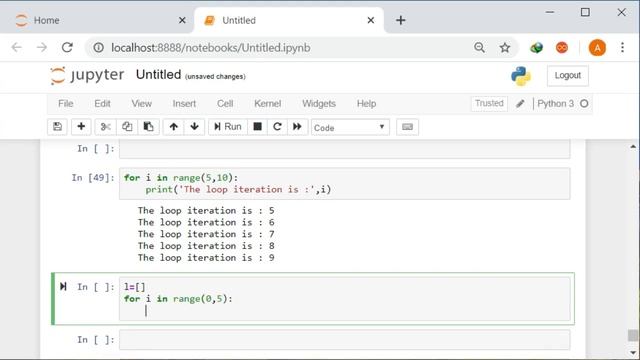Image resolution: width=640 pixels, height=360 pixels.
Task: Open the Code cell type dropdown
Action: (x=350, y=127)
